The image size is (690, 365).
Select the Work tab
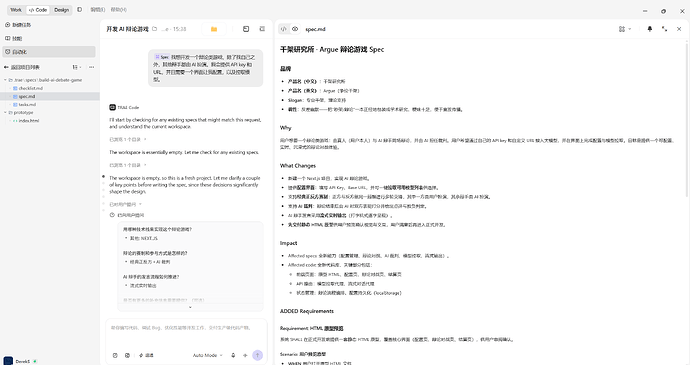coord(16,10)
